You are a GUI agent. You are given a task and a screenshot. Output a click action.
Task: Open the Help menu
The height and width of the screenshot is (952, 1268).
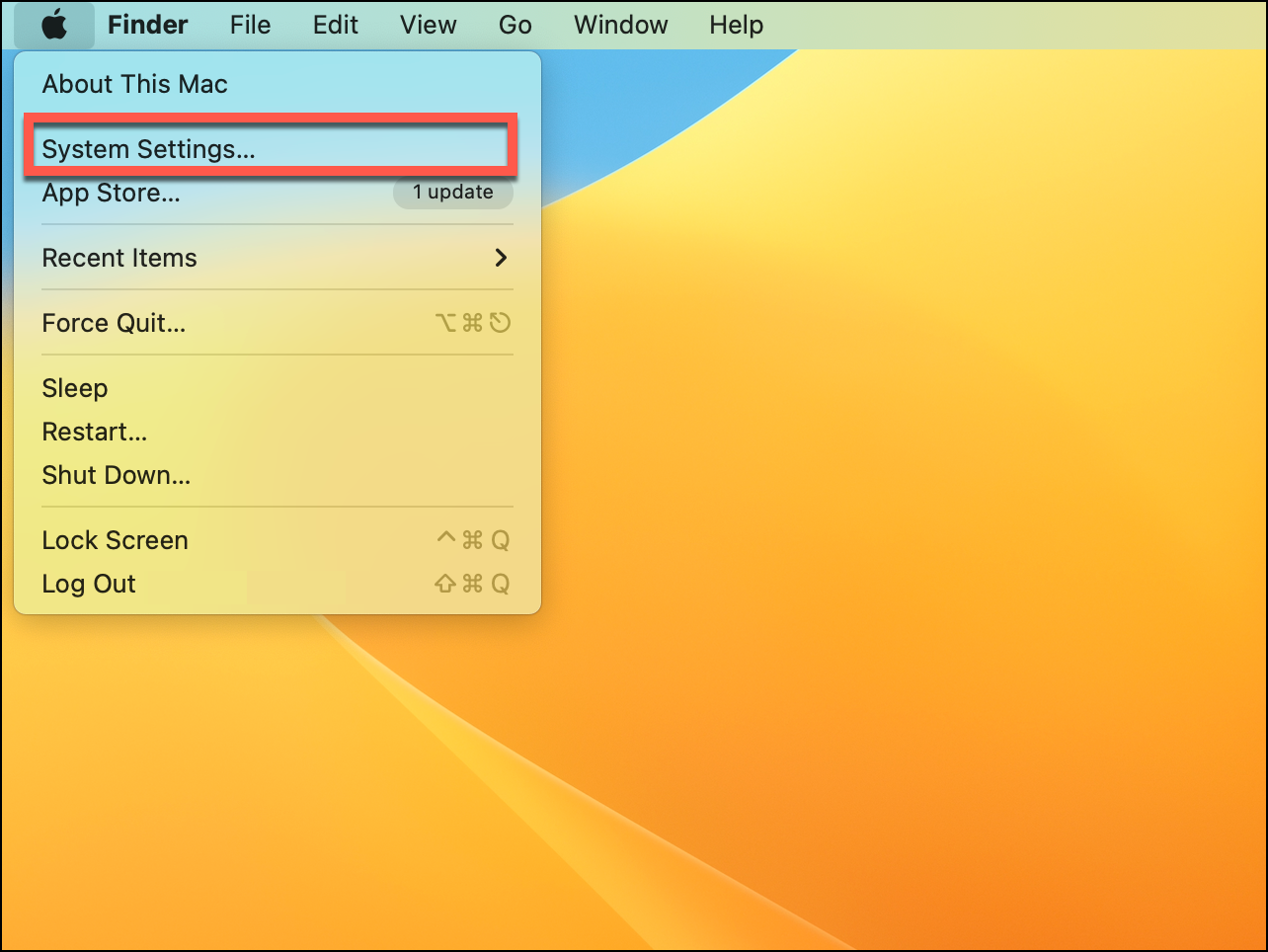point(736,25)
